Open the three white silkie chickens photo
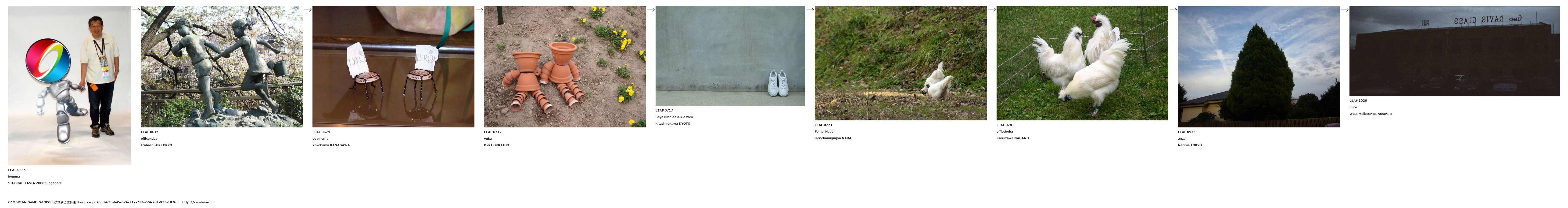Image resolution: width=1568 pixels, height=208 pixels. (x=1082, y=63)
